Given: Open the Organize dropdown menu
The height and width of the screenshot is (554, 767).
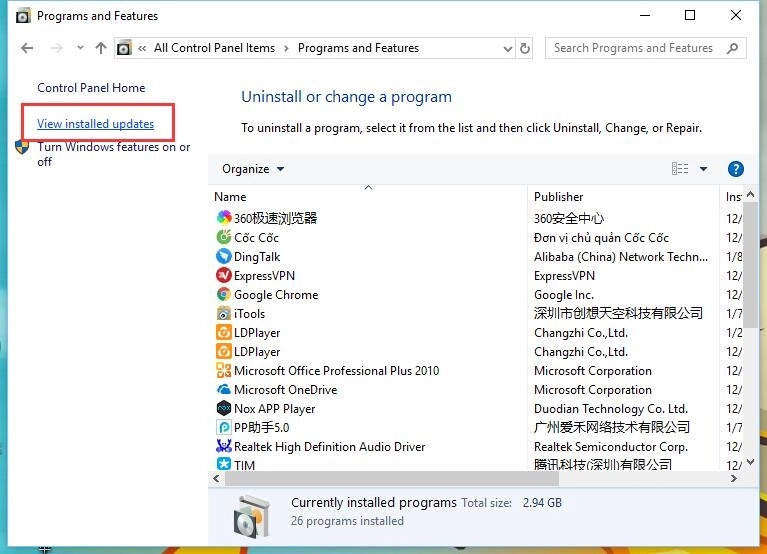Looking at the screenshot, I should (x=252, y=169).
